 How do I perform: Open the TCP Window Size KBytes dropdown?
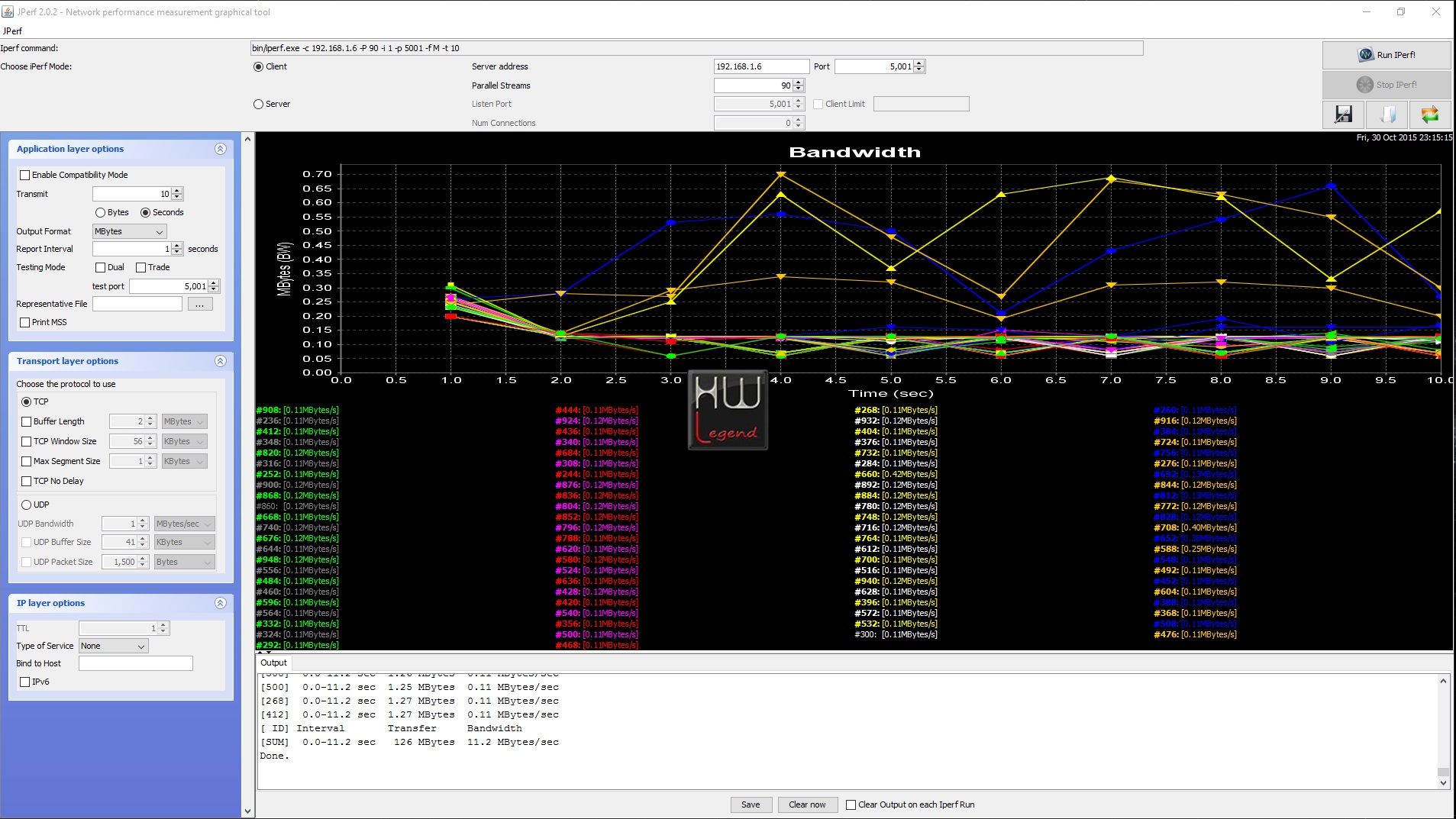(x=184, y=441)
